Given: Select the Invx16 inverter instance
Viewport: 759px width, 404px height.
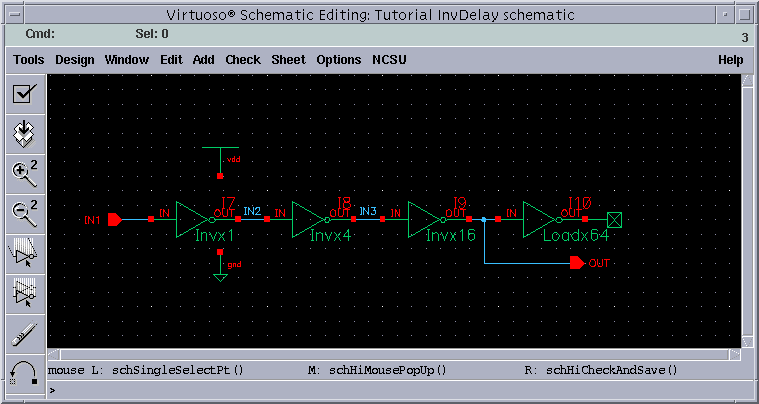Looking at the screenshot, I should coord(424,220).
